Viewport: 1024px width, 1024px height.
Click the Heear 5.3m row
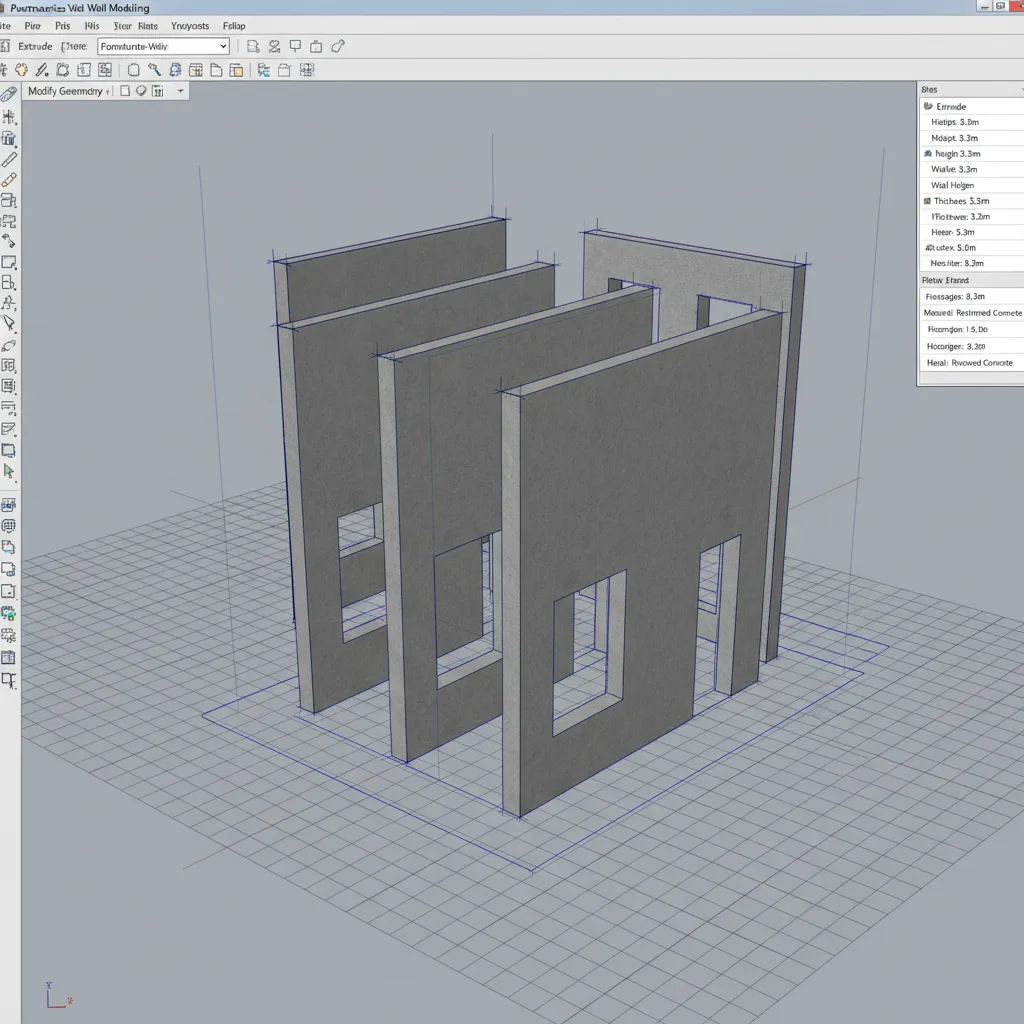tap(972, 232)
